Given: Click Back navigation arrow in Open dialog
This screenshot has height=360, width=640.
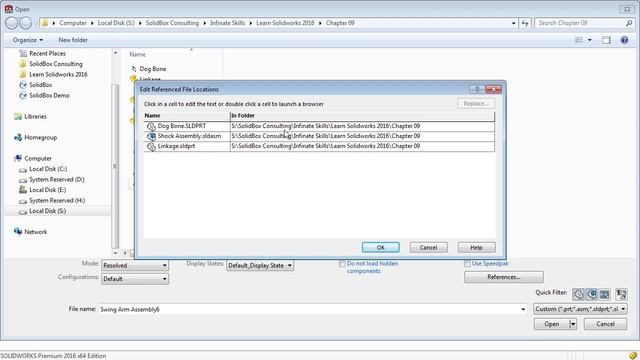Looking at the screenshot, I should click(11, 23).
